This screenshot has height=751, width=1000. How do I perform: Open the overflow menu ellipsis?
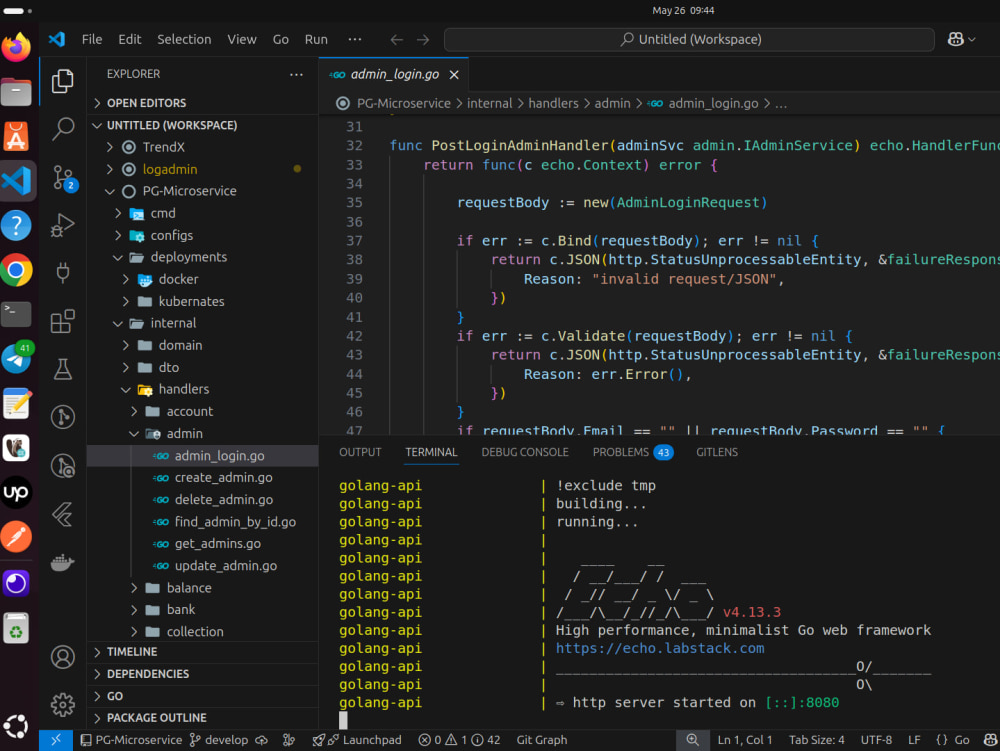tap(355, 40)
